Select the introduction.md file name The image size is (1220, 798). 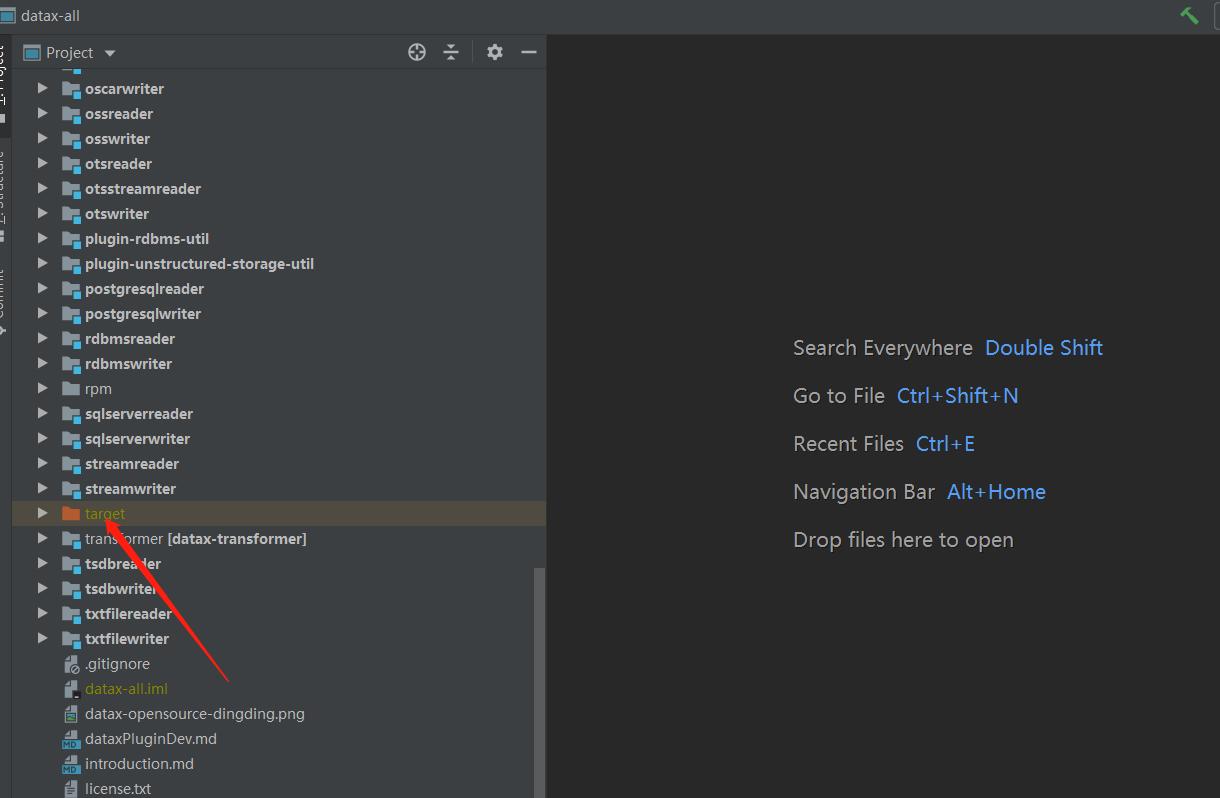tap(140, 764)
